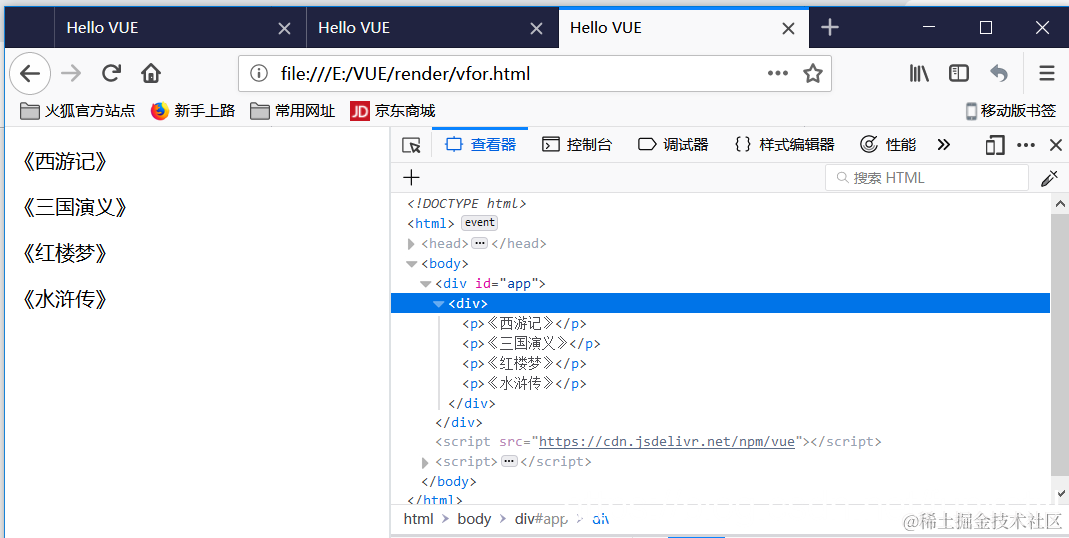Screen dimensions: 1069x538
Task: Close the active third Hello VUE tab
Action: pyautogui.click(x=788, y=29)
